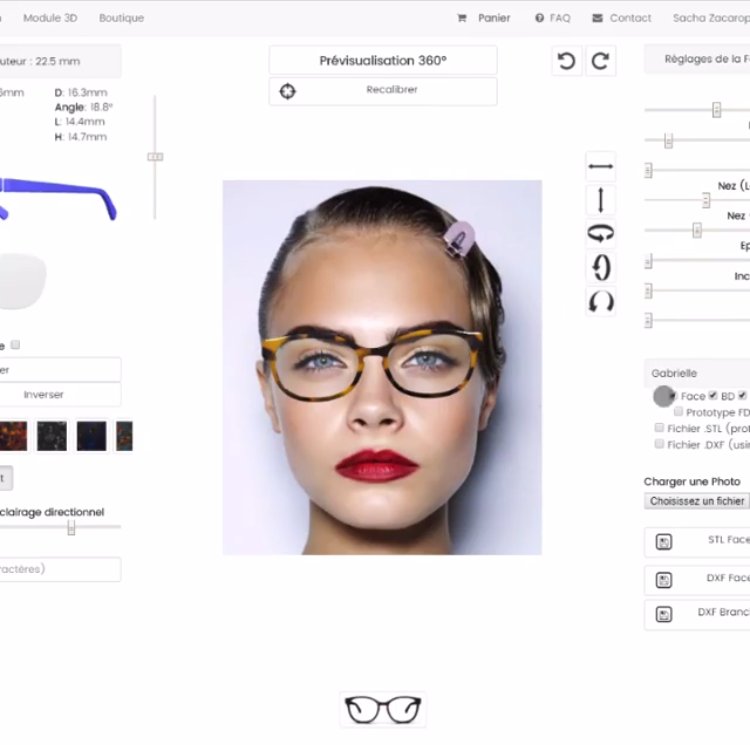Open Prévisualisation 360° preview
The image size is (750, 745).
383,60
